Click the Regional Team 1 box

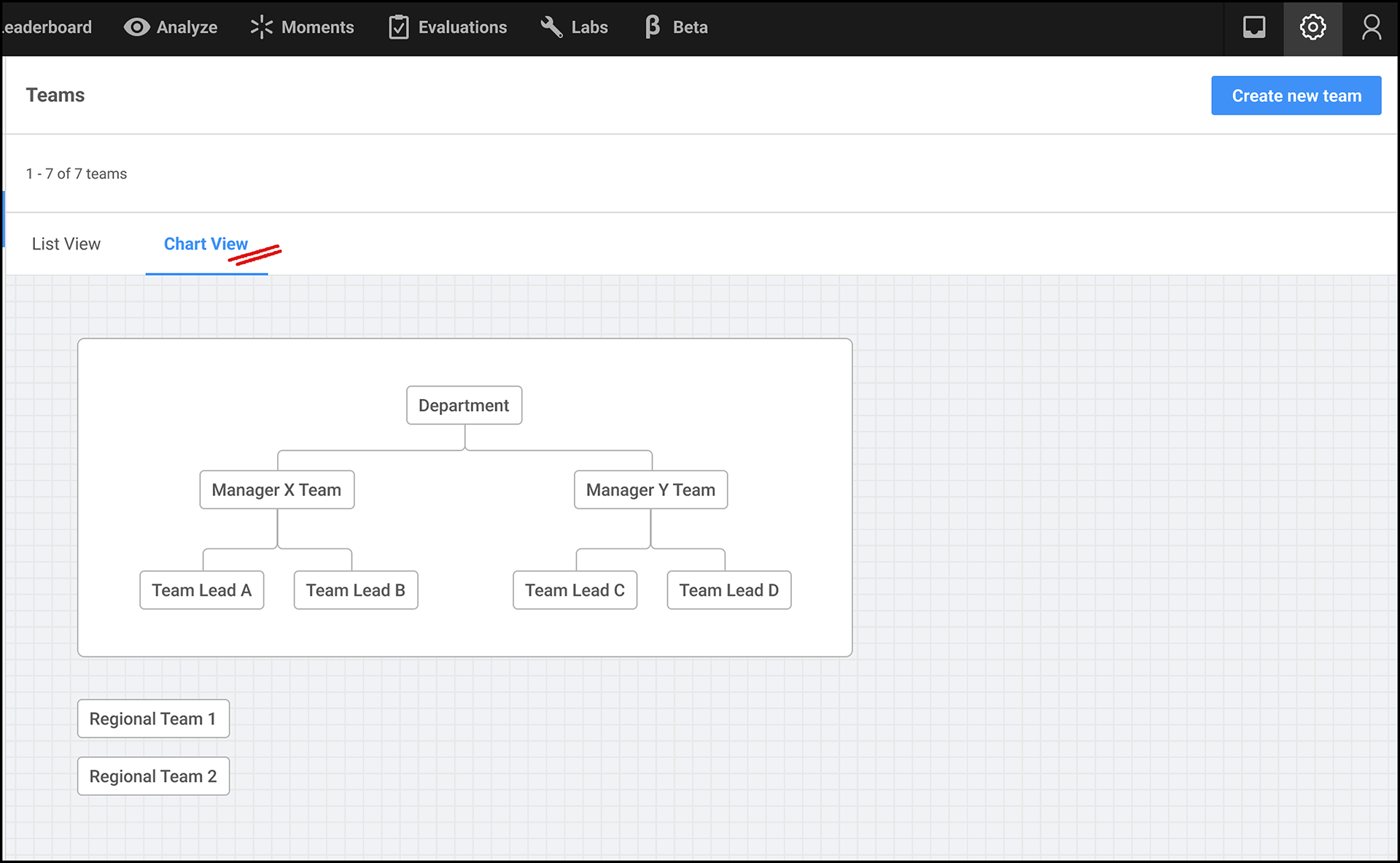[x=153, y=719]
